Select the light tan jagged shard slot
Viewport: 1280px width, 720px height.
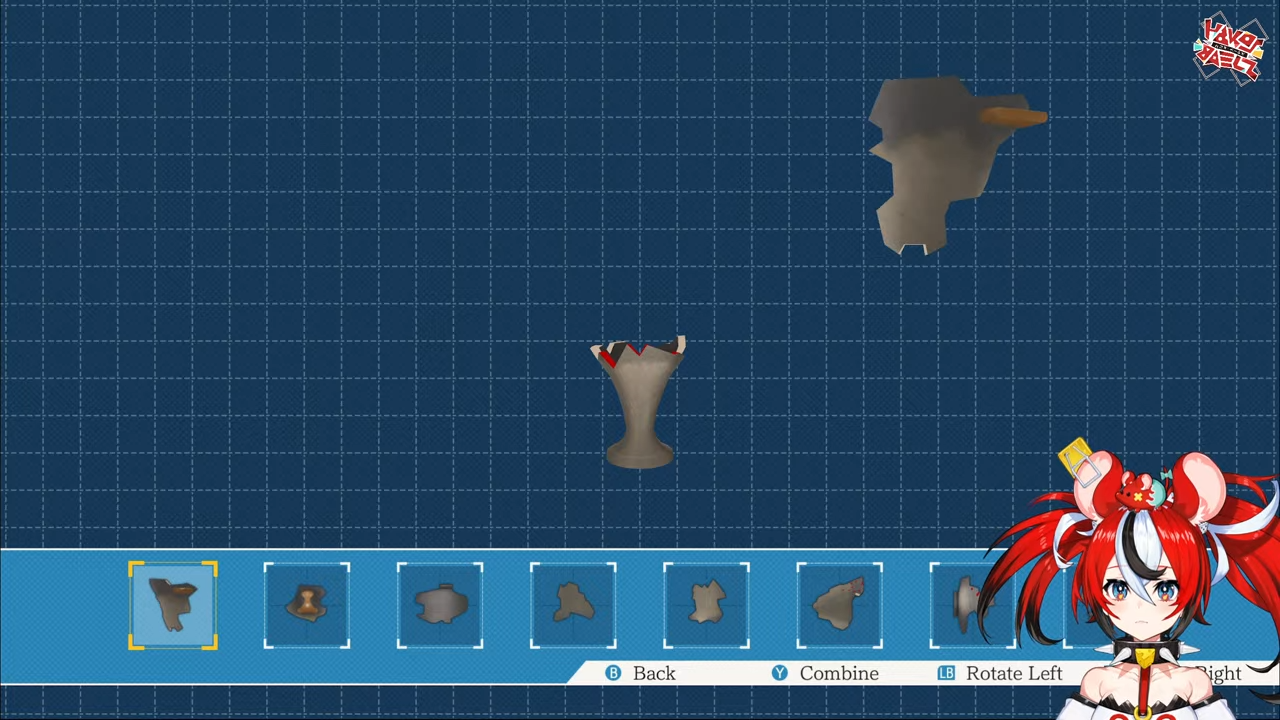[x=706, y=606]
